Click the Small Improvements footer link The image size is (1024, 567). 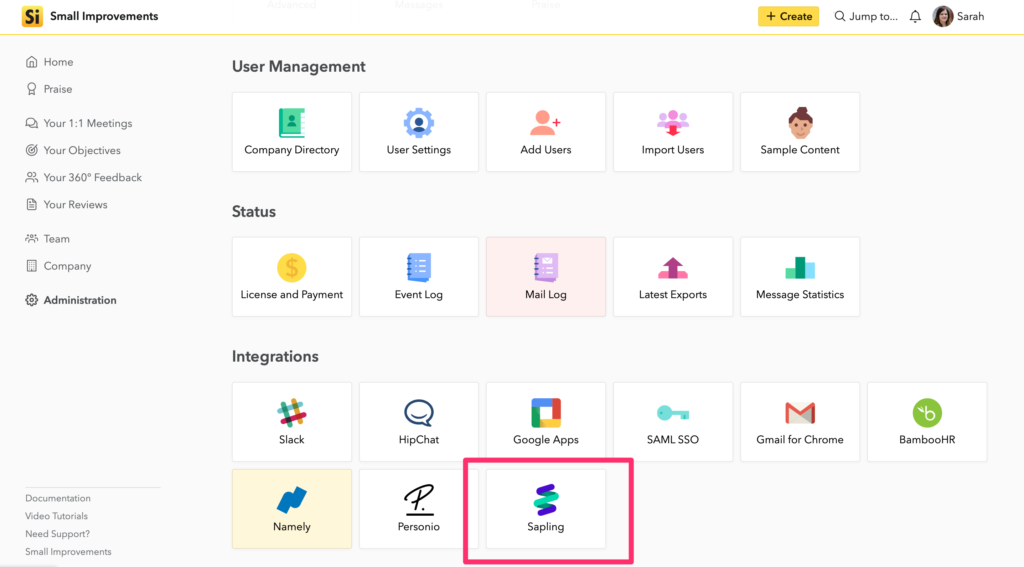click(x=69, y=552)
